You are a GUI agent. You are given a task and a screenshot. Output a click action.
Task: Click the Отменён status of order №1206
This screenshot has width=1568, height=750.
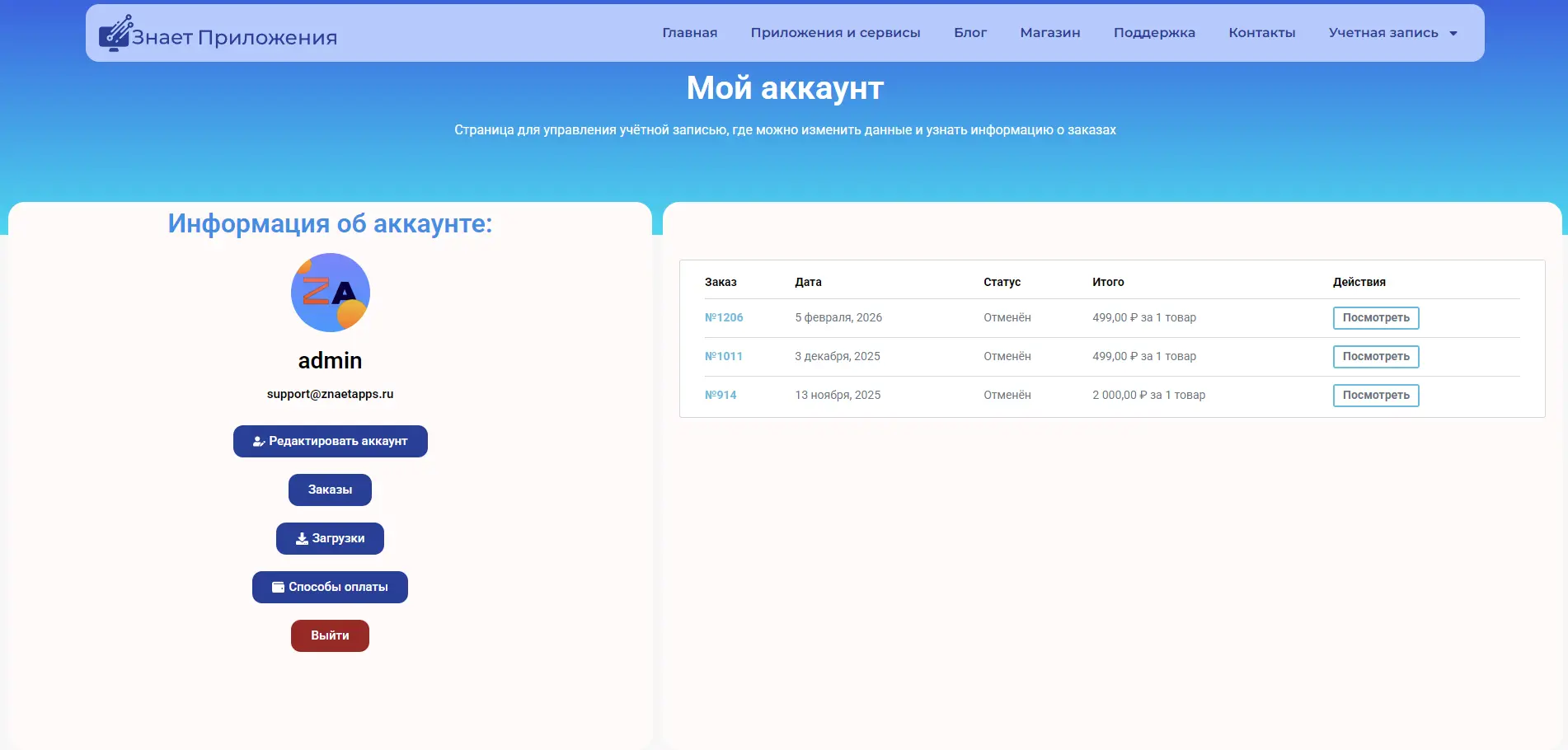point(1007,317)
